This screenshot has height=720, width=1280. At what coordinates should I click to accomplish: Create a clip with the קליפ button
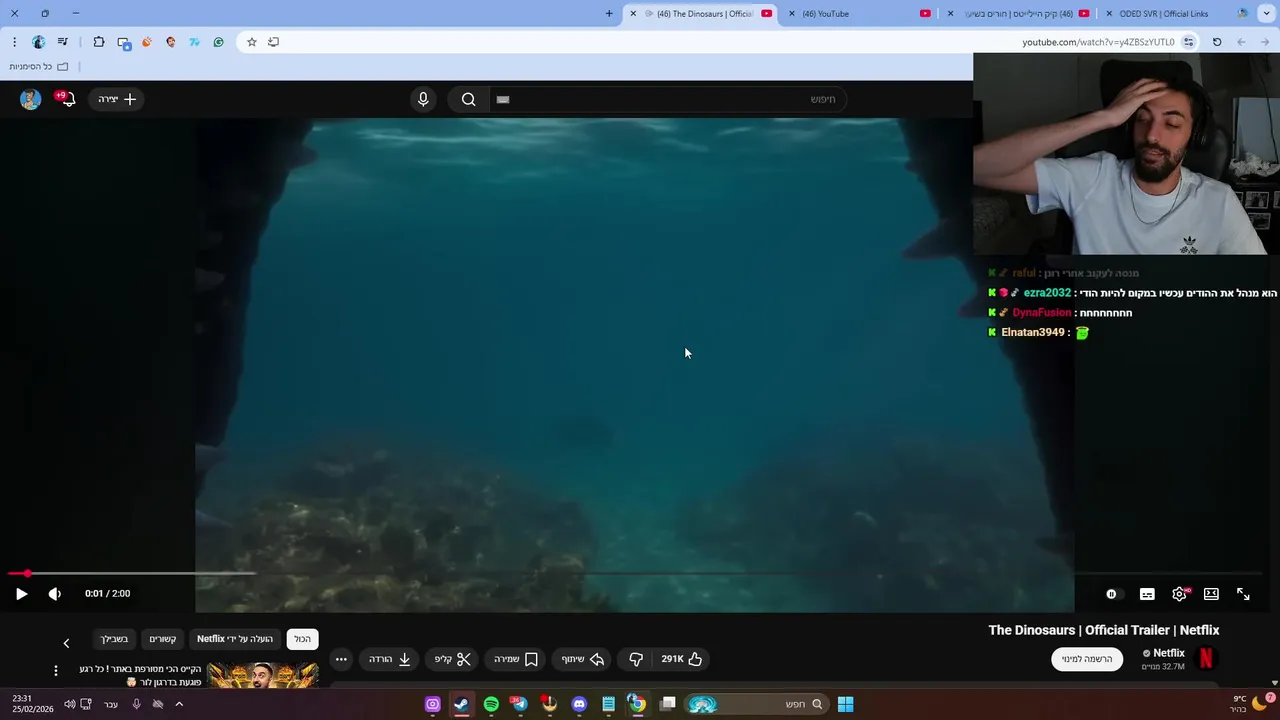pyautogui.click(x=452, y=659)
